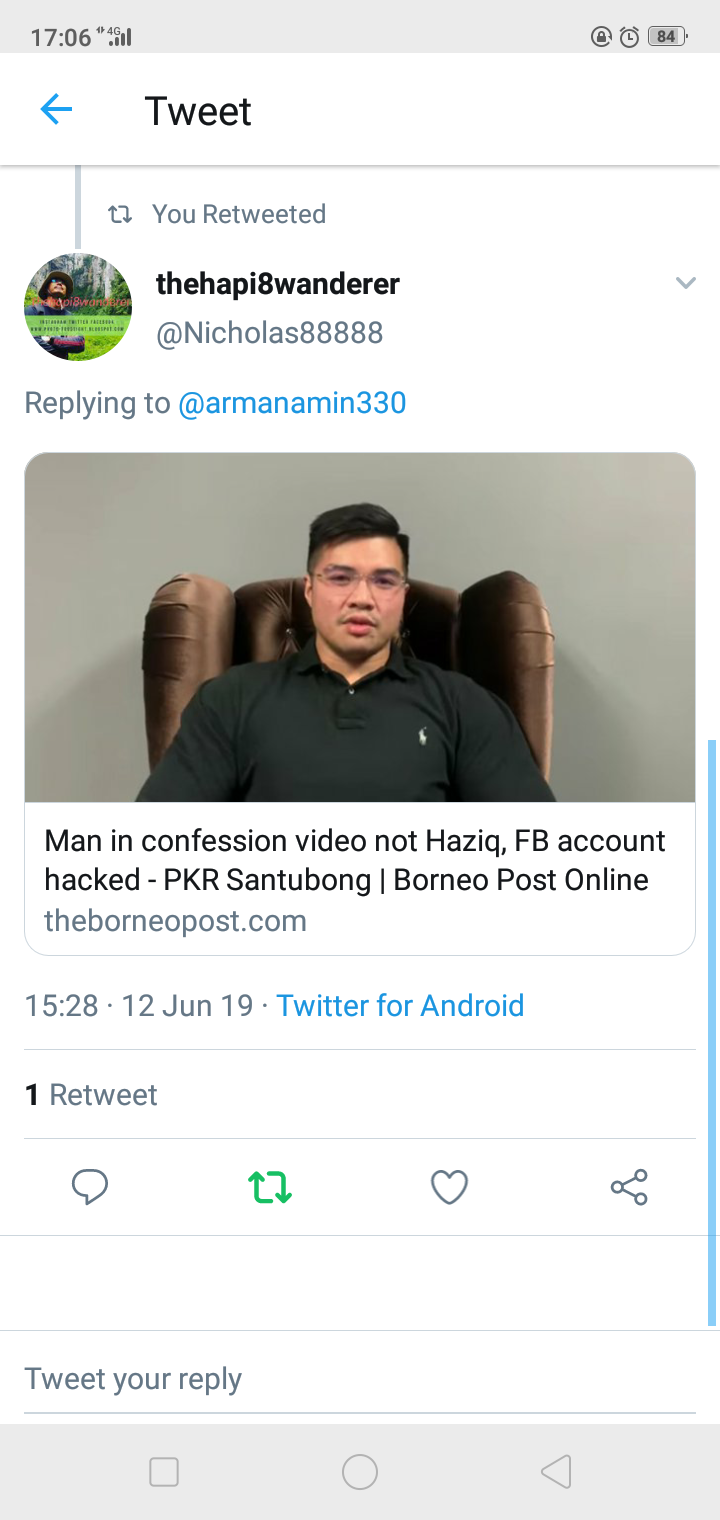Screen dimensions: 720x1520
Task: Tap thehapi8wanderer display name
Action: [278, 284]
